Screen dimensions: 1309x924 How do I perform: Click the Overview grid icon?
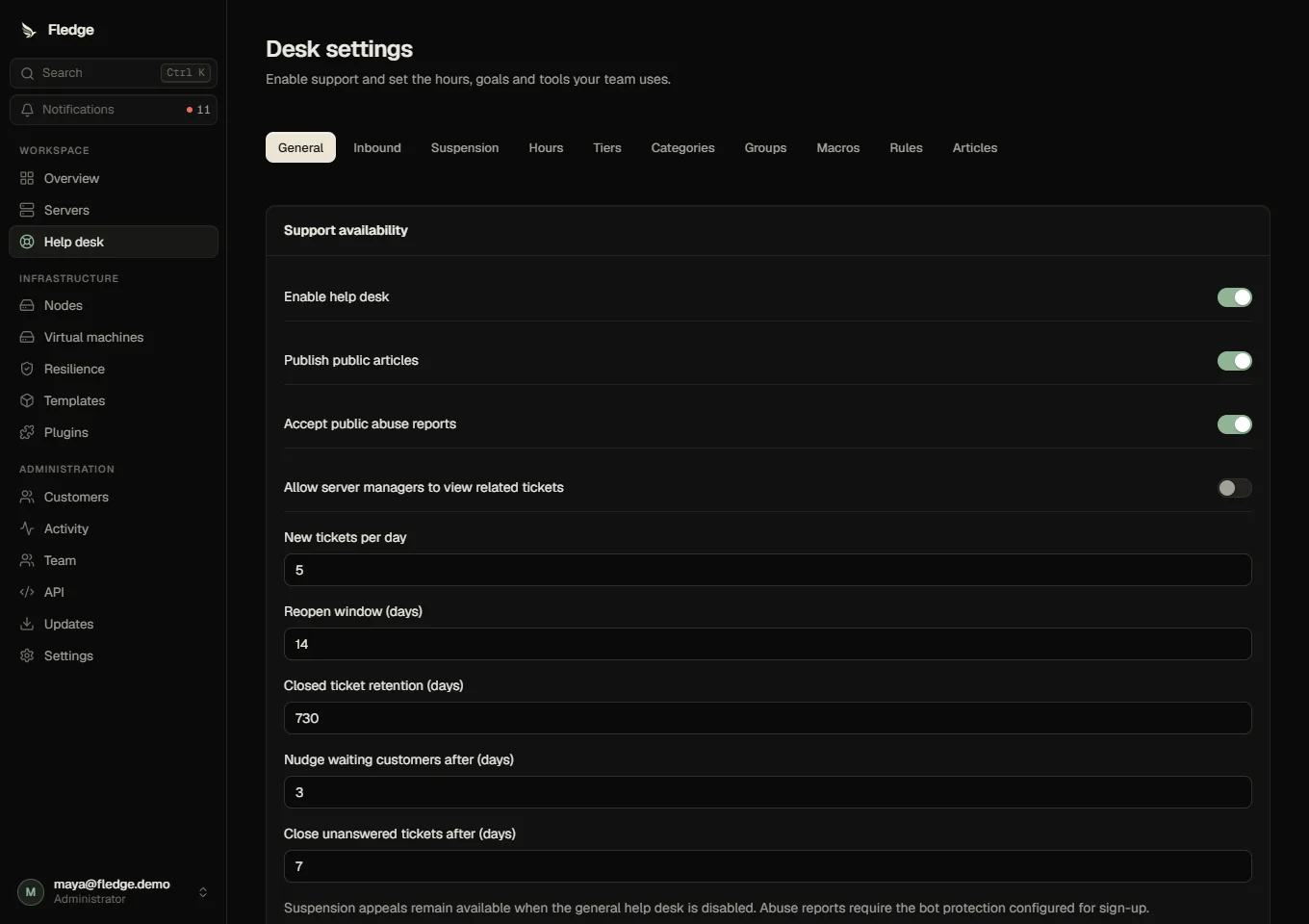click(27, 178)
